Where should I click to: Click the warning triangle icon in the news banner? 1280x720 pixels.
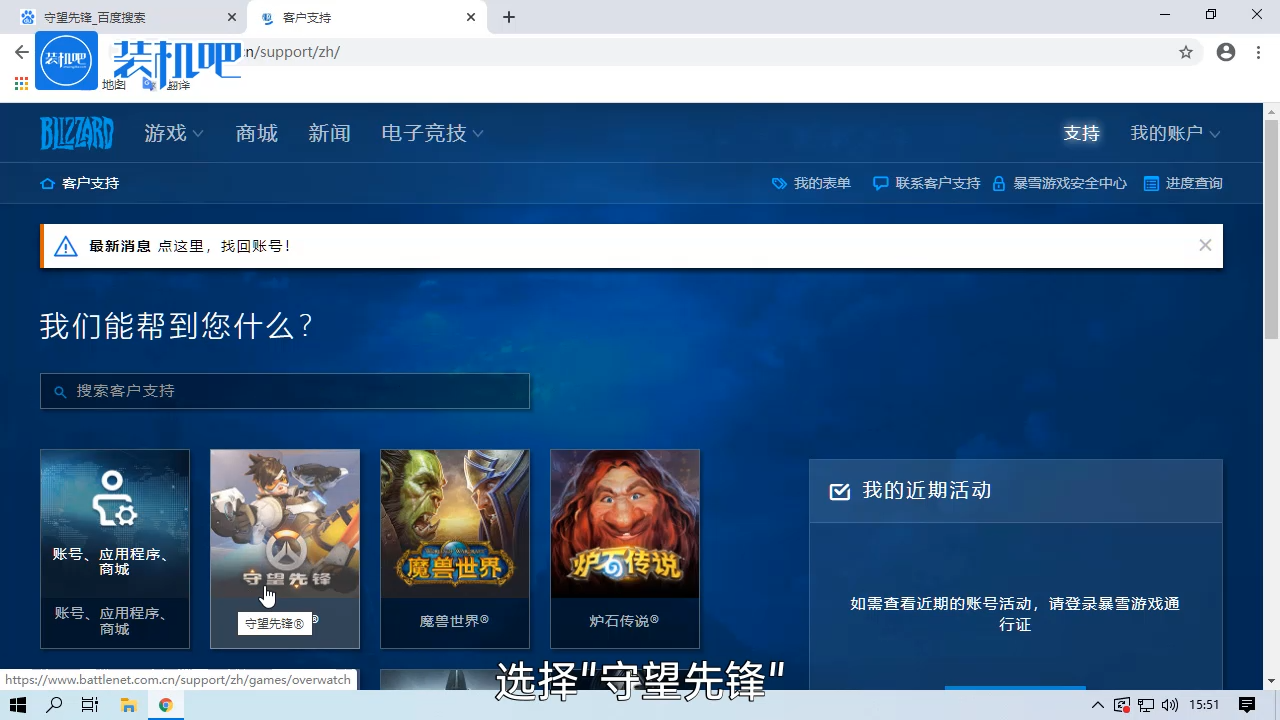click(x=66, y=246)
